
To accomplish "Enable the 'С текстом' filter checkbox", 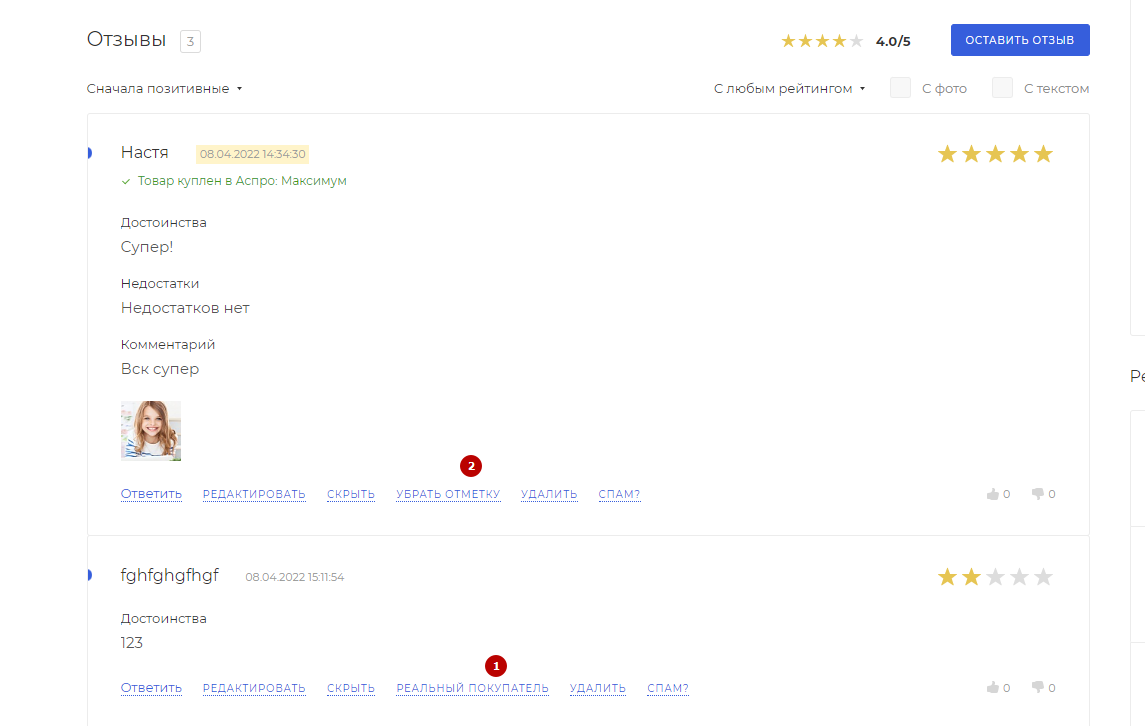I will coord(1002,88).
